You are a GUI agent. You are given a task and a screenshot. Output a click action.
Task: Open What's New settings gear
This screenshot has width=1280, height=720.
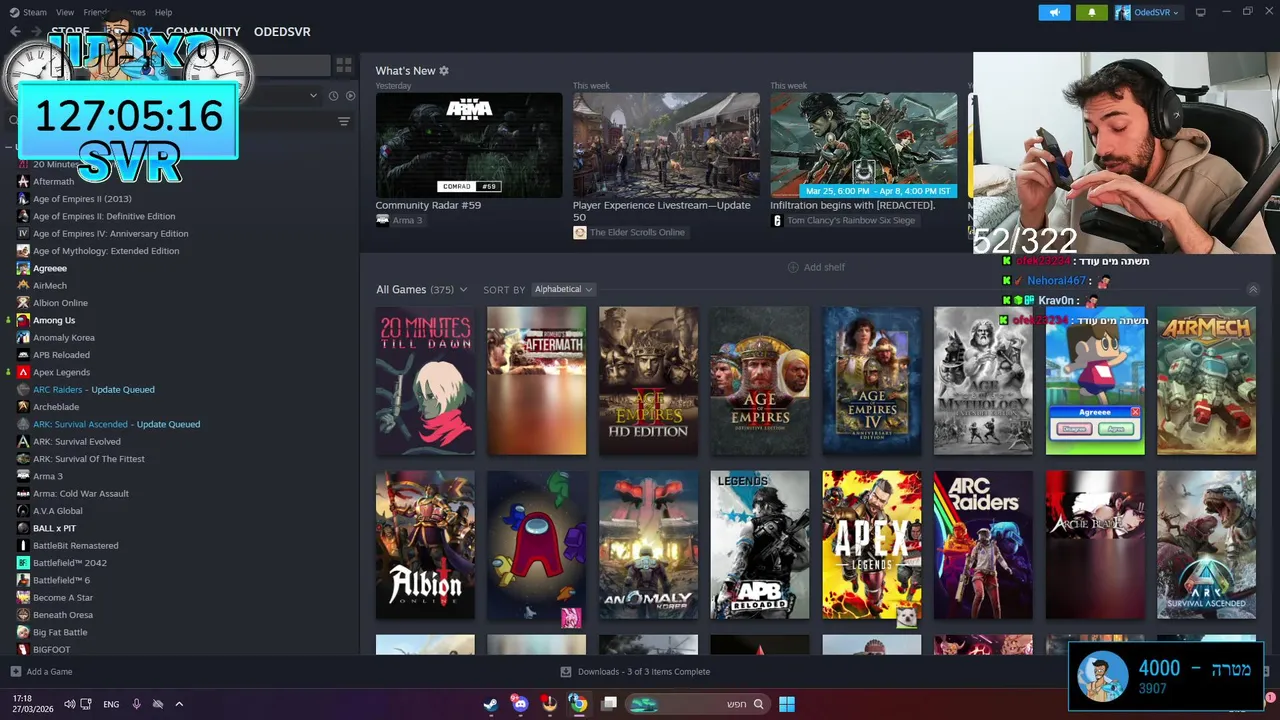444,71
